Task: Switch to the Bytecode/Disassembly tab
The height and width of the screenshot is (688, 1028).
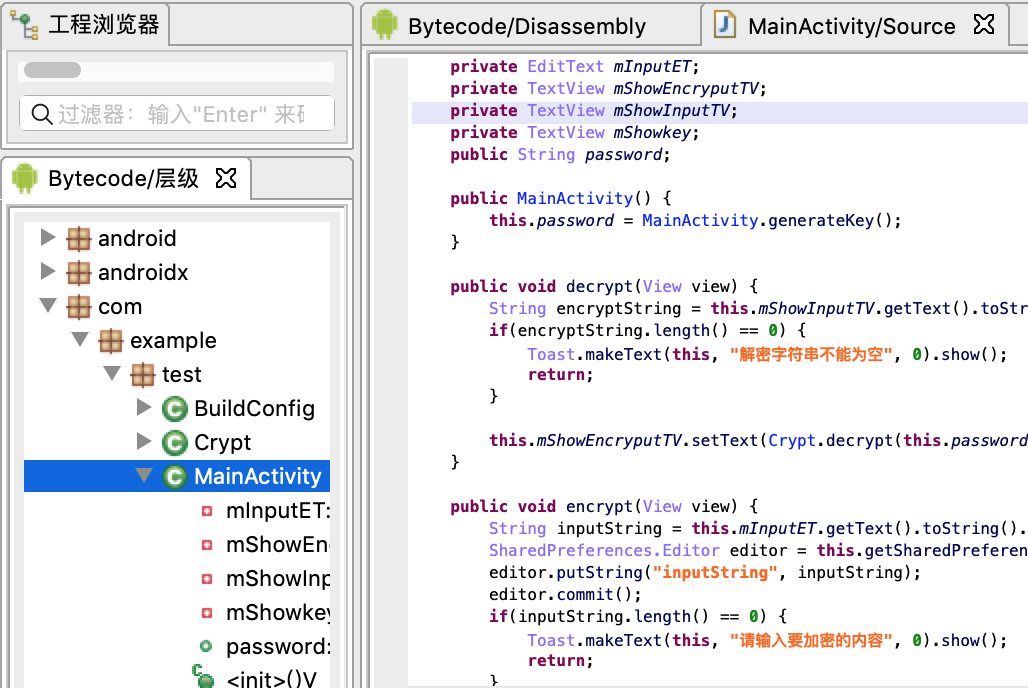Action: [509, 26]
